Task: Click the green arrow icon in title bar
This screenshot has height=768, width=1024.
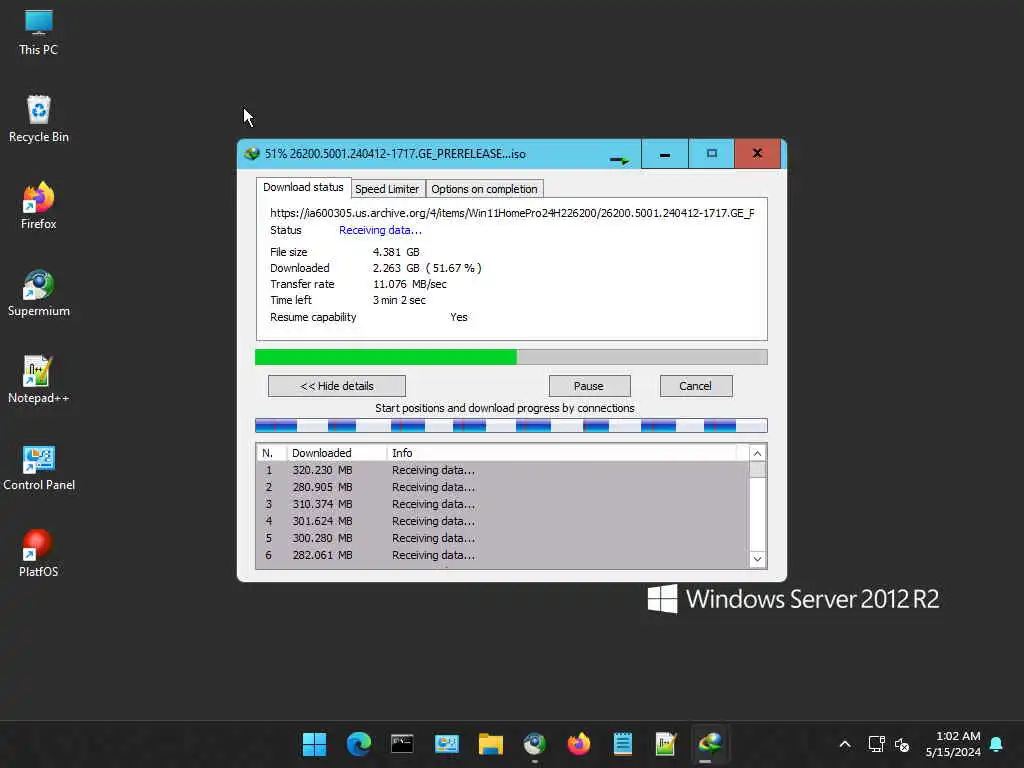Action: (619, 159)
